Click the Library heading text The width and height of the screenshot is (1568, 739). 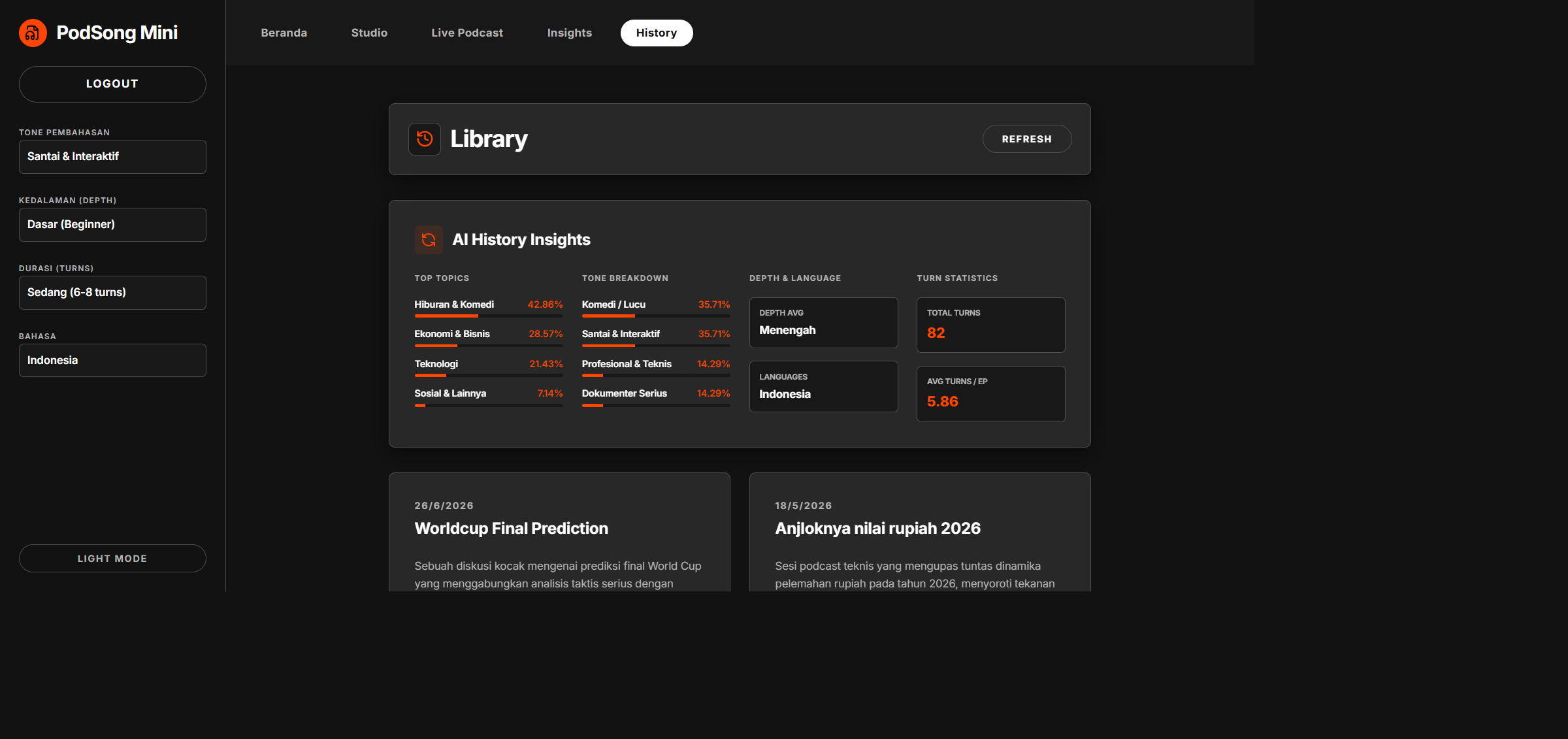489,139
